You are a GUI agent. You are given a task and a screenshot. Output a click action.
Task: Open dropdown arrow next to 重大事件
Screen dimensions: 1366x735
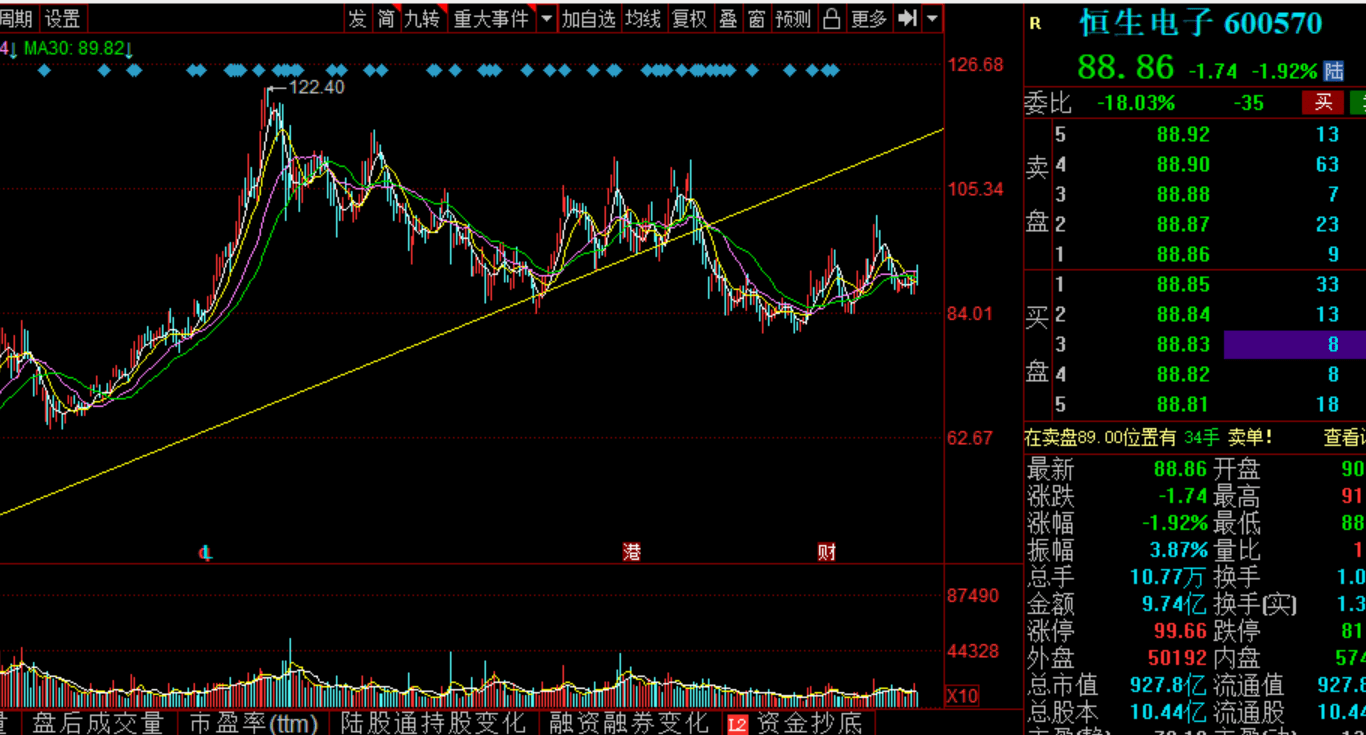click(x=546, y=18)
